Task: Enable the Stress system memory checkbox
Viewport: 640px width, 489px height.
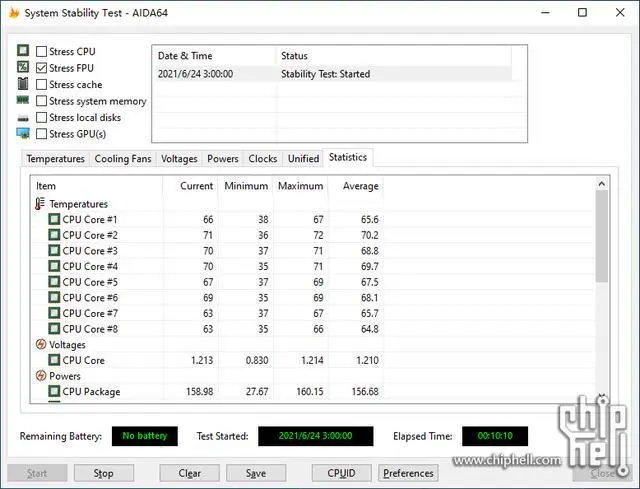Action: [41, 101]
